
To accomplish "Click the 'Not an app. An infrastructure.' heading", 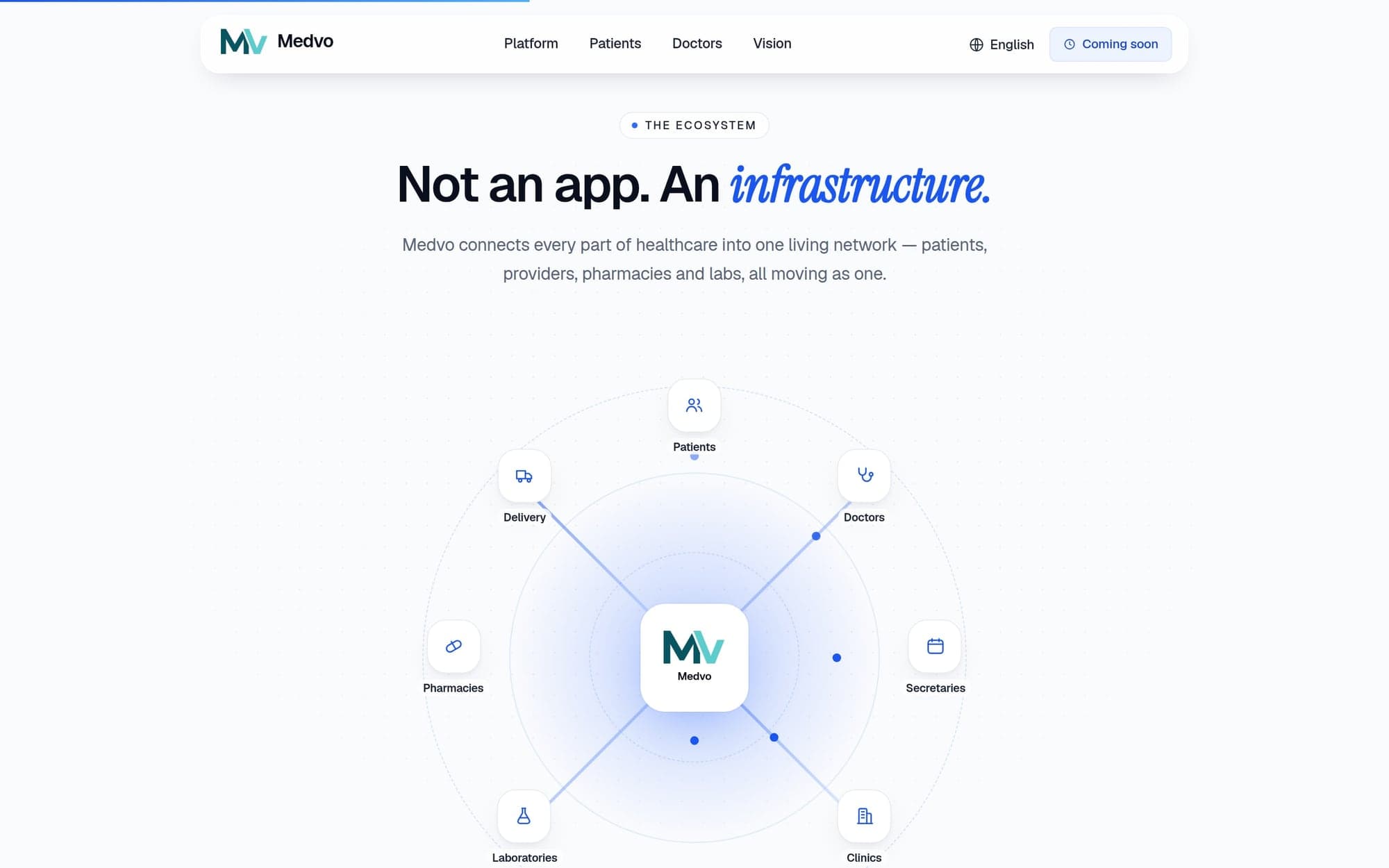I will [x=694, y=185].
